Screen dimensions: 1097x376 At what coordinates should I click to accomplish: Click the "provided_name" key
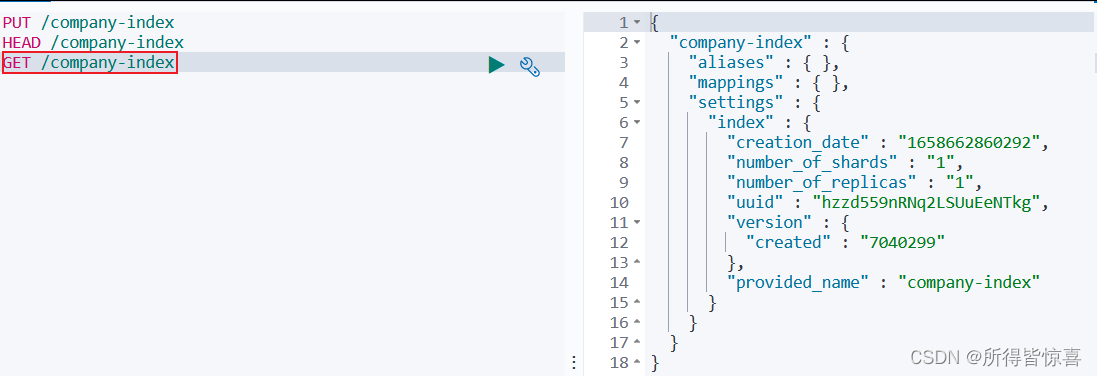pyautogui.click(x=799, y=283)
